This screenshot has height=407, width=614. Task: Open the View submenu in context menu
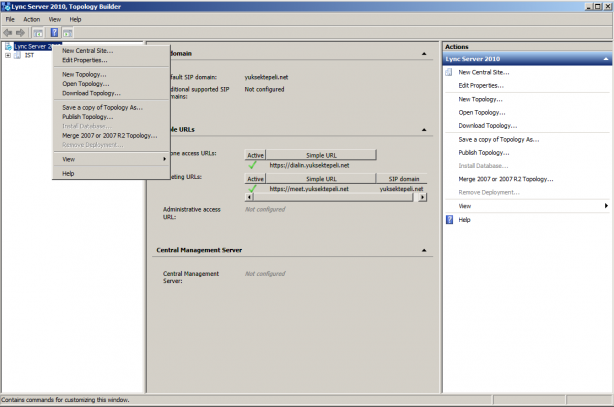(x=111, y=159)
